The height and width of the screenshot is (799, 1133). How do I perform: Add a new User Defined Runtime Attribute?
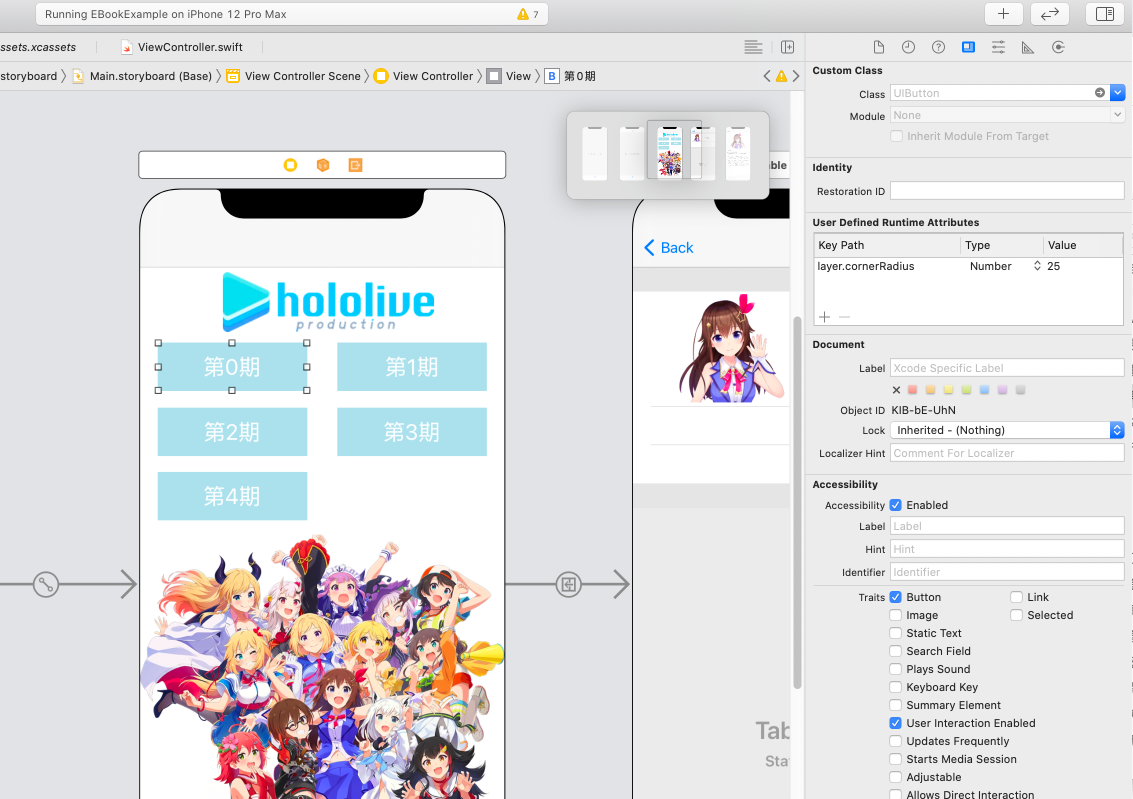pyautogui.click(x=823, y=317)
